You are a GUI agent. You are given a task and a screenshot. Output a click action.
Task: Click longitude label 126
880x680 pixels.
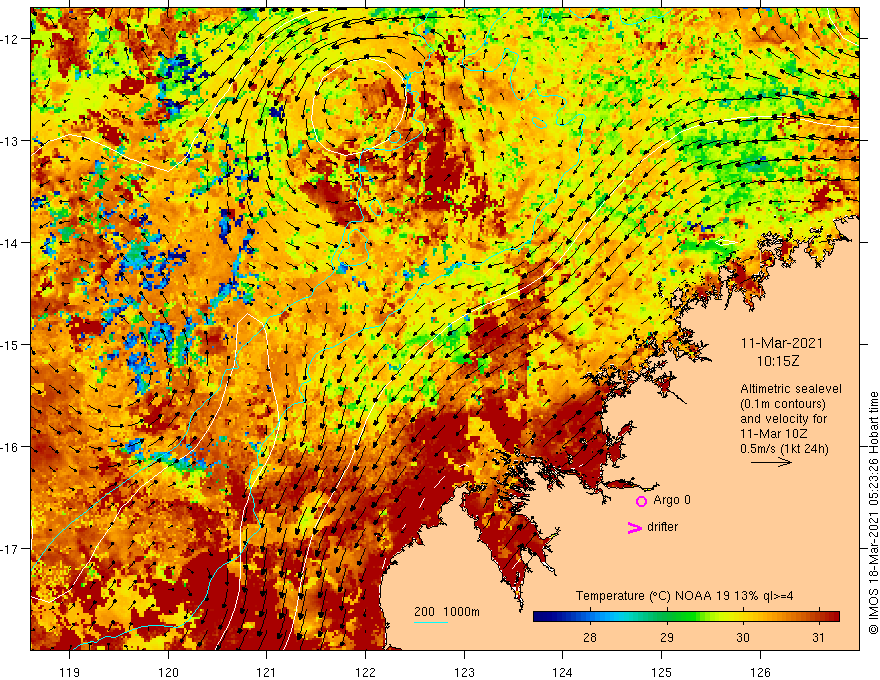pyautogui.click(x=760, y=672)
